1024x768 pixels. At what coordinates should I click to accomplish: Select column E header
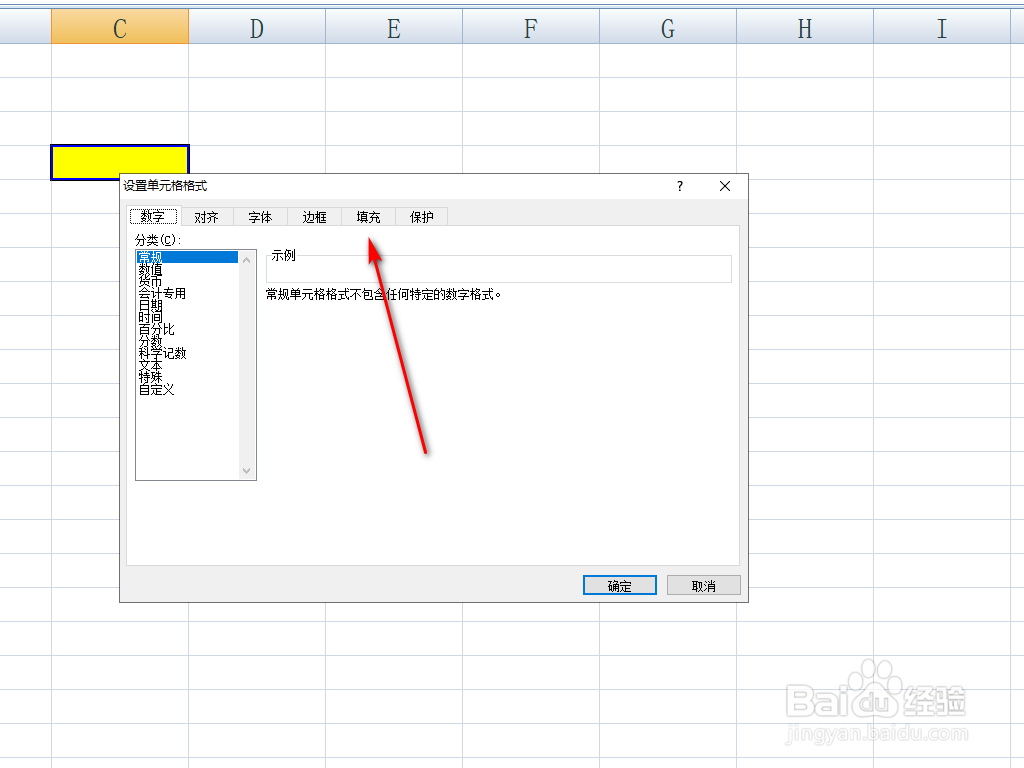pos(394,28)
